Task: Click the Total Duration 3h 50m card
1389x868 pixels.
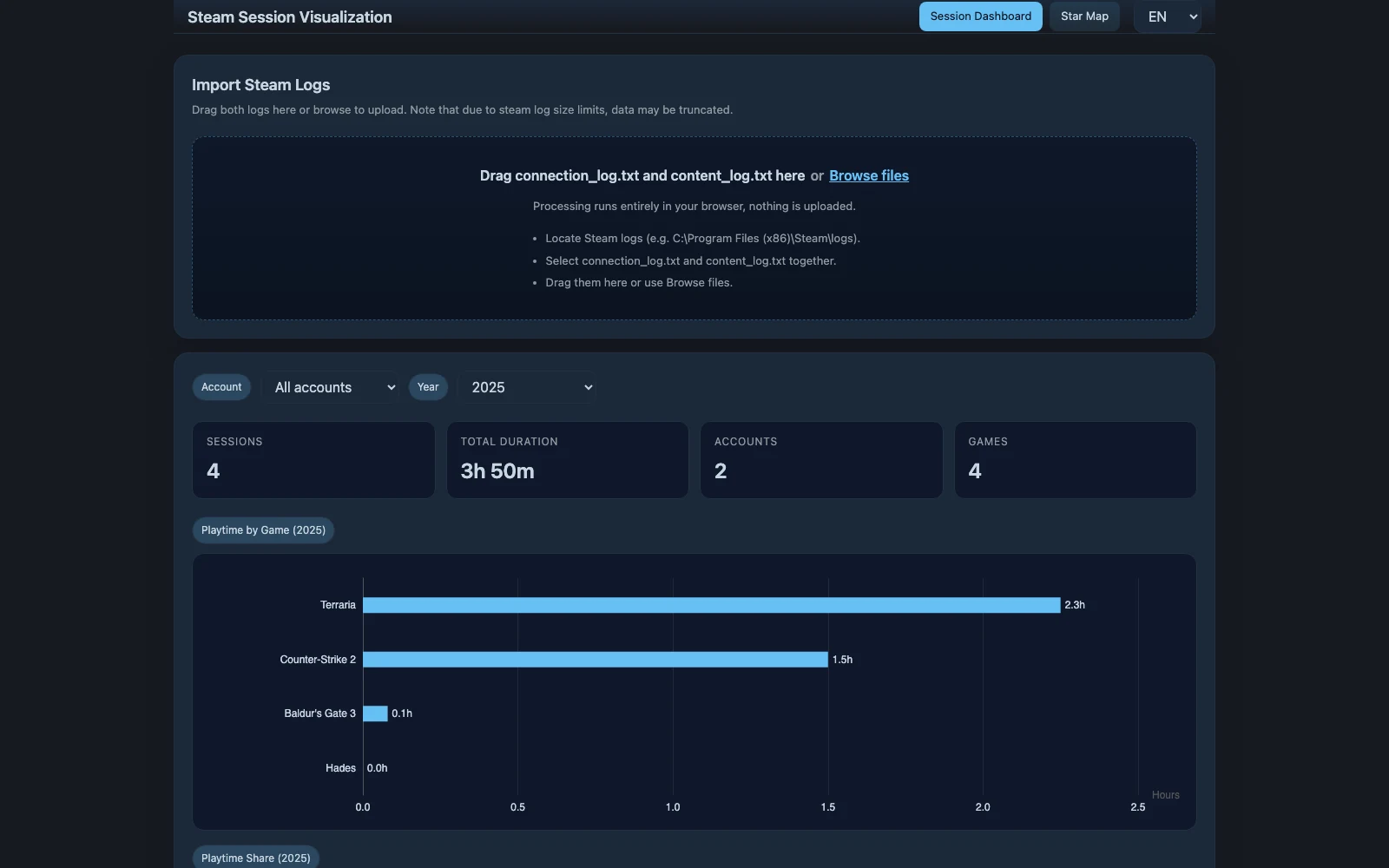Action: point(567,460)
